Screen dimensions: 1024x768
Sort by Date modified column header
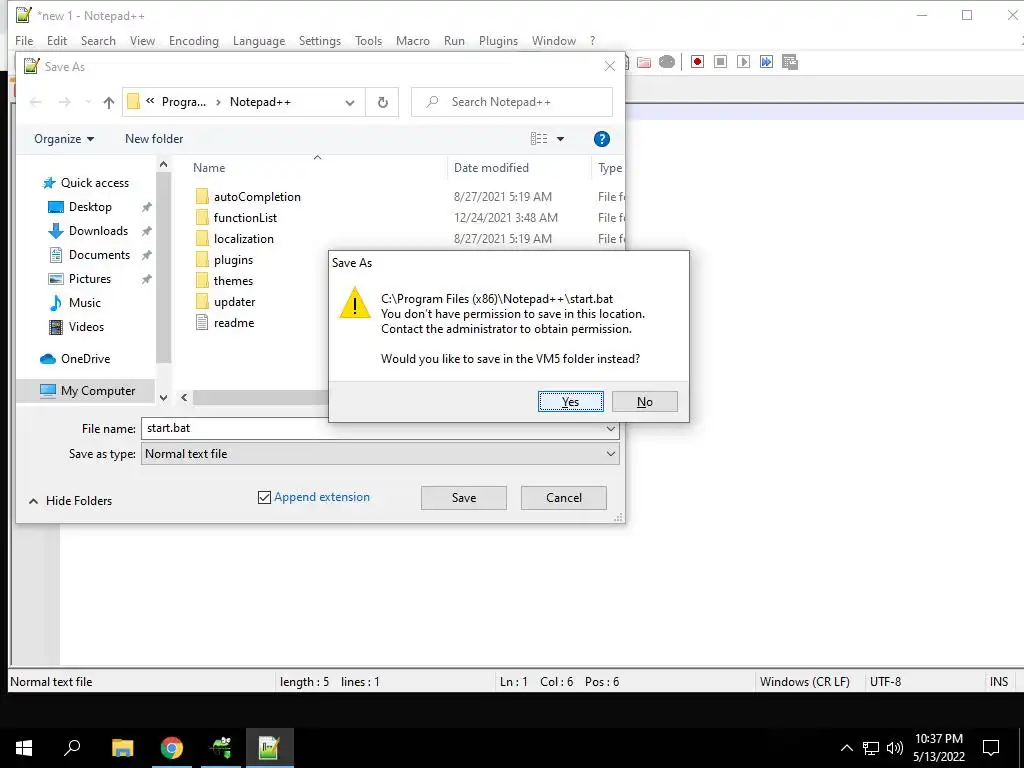[491, 168]
